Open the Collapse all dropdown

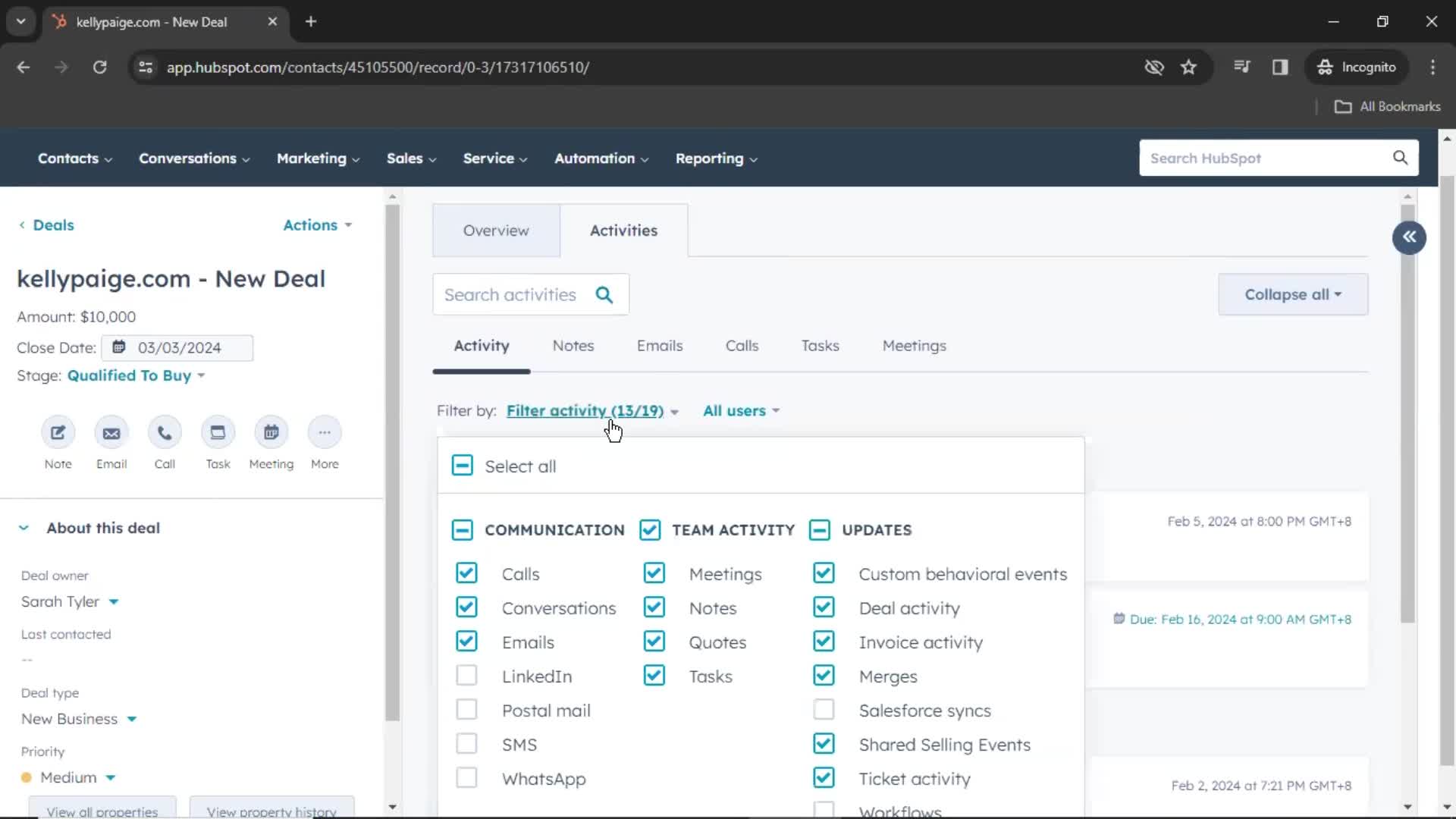pyautogui.click(x=1293, y=294)
